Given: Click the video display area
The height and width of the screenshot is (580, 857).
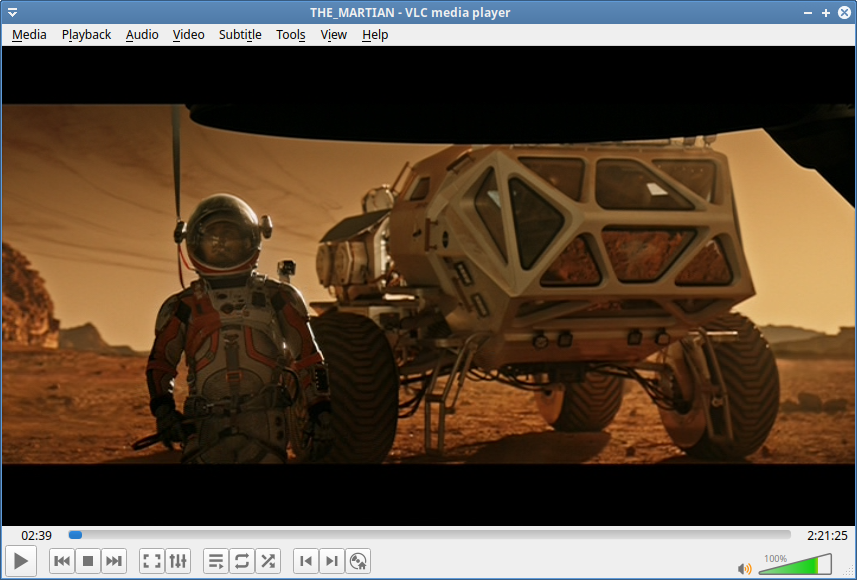Looking at the screenshot, I should pos(428,285).
